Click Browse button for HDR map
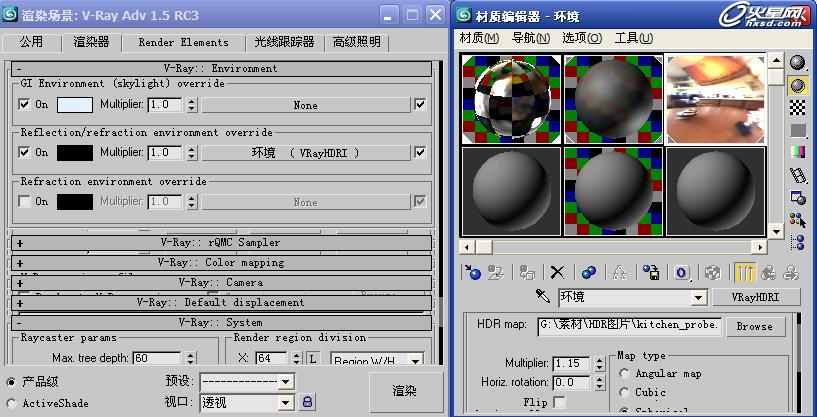This screenshot has width=817, height=417. click(755, 326)
